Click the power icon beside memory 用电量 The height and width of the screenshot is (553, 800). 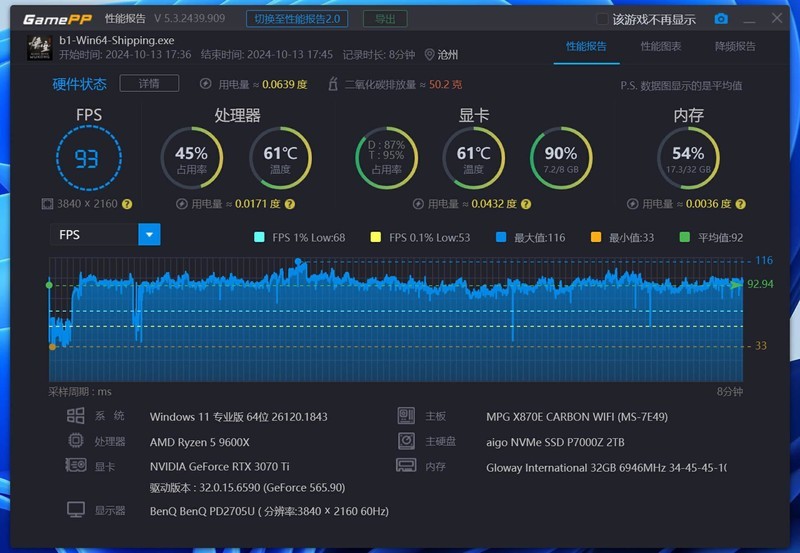pyautogui.click(x=633, y=204)
